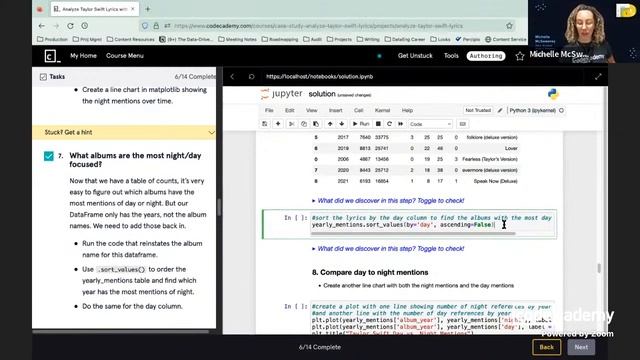
Task: Open the Course Menu
Action: point(125,56)
